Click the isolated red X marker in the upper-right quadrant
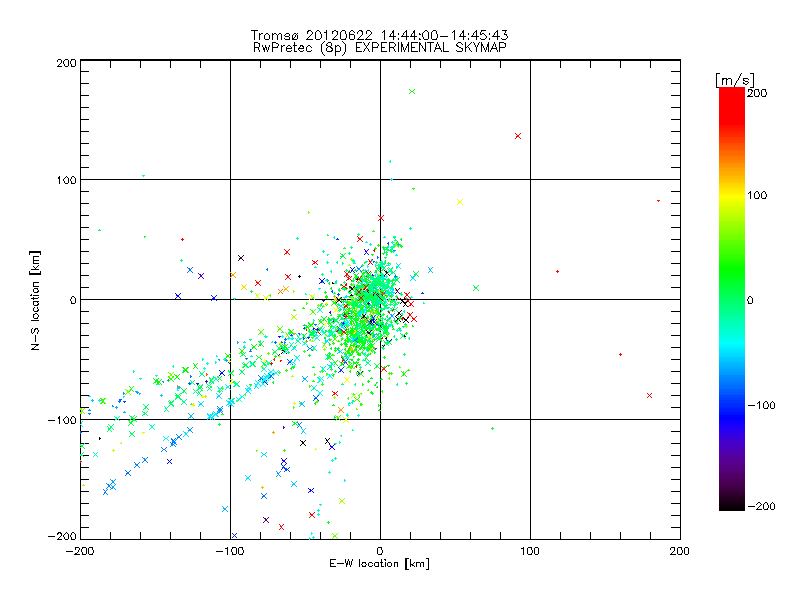The image size is (800, 600). 517,136
